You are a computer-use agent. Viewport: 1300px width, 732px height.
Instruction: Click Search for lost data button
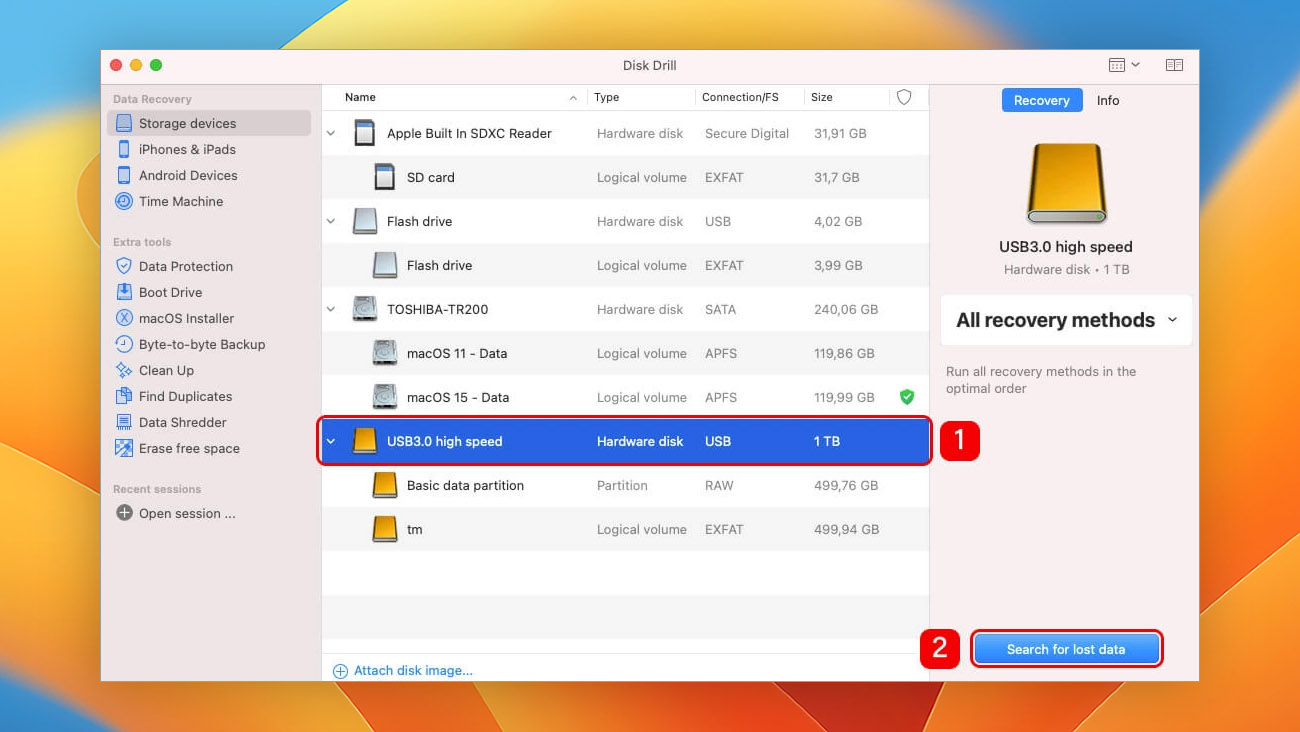coord(1066,649)
